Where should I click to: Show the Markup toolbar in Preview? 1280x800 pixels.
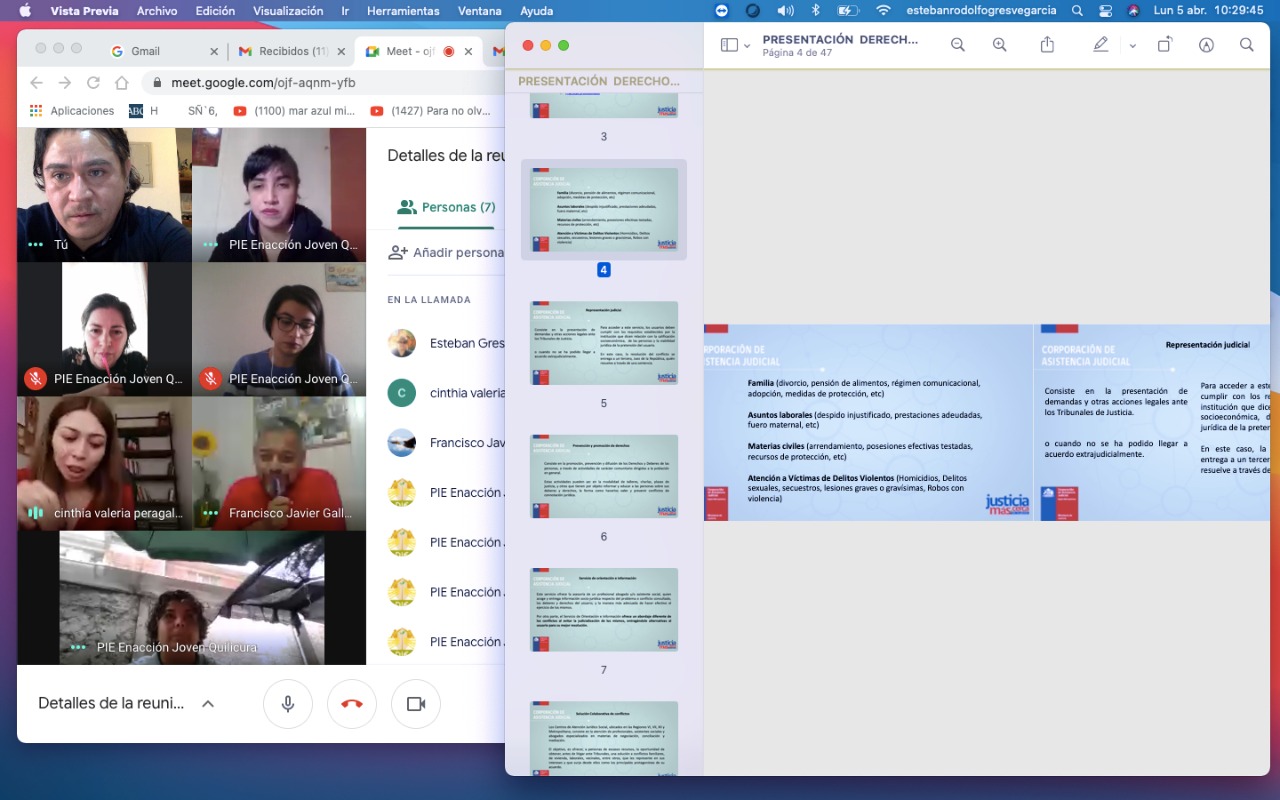point(1206,45)
